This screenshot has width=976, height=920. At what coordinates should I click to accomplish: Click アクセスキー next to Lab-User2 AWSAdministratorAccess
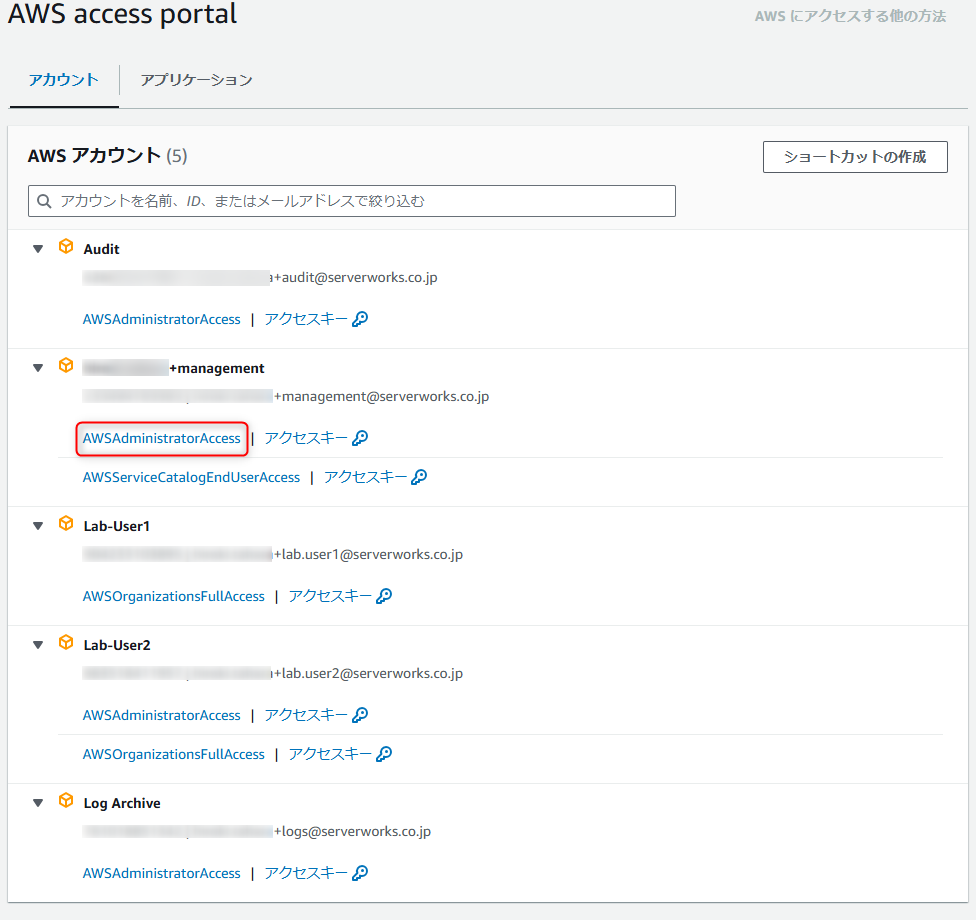click(306, 715)
